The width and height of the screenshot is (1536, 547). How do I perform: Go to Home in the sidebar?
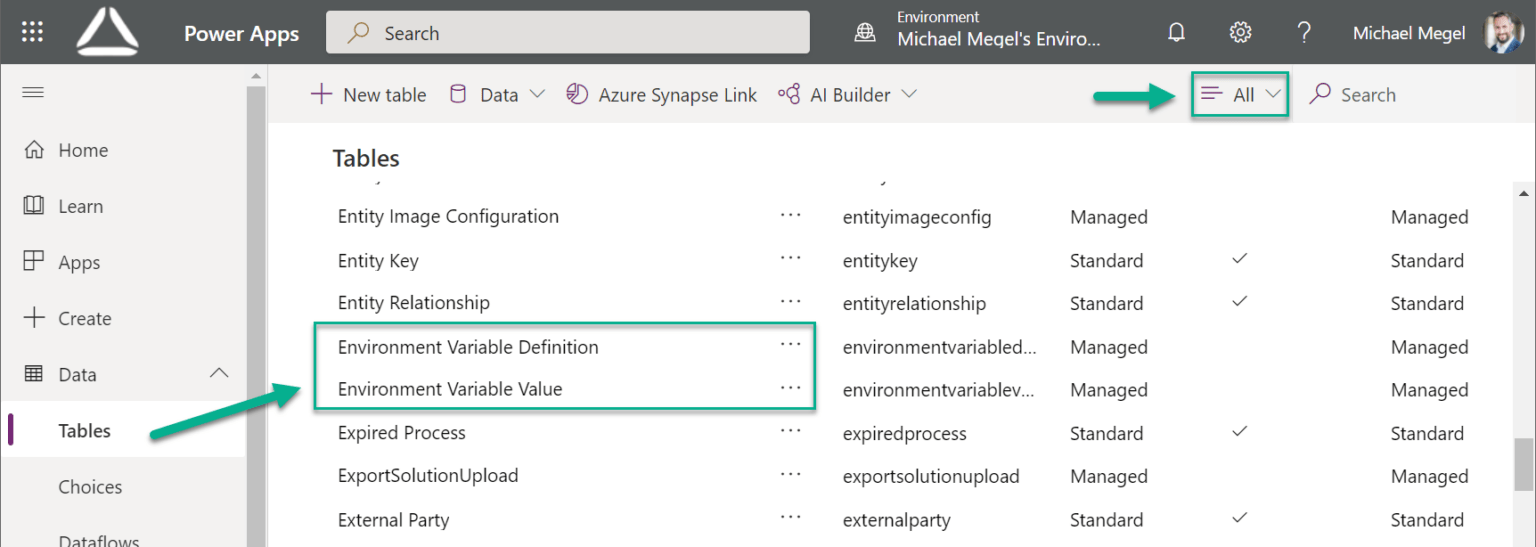[83, 150]
